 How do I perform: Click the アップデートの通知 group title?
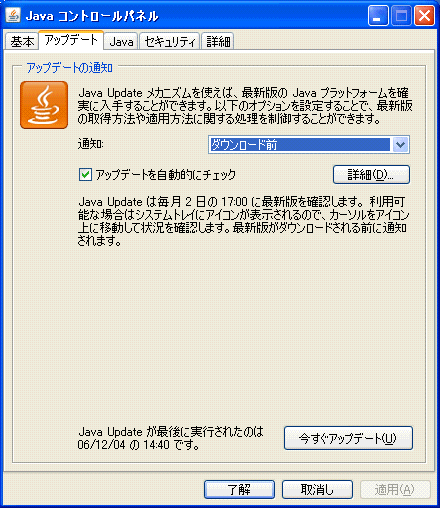(69, 68)
